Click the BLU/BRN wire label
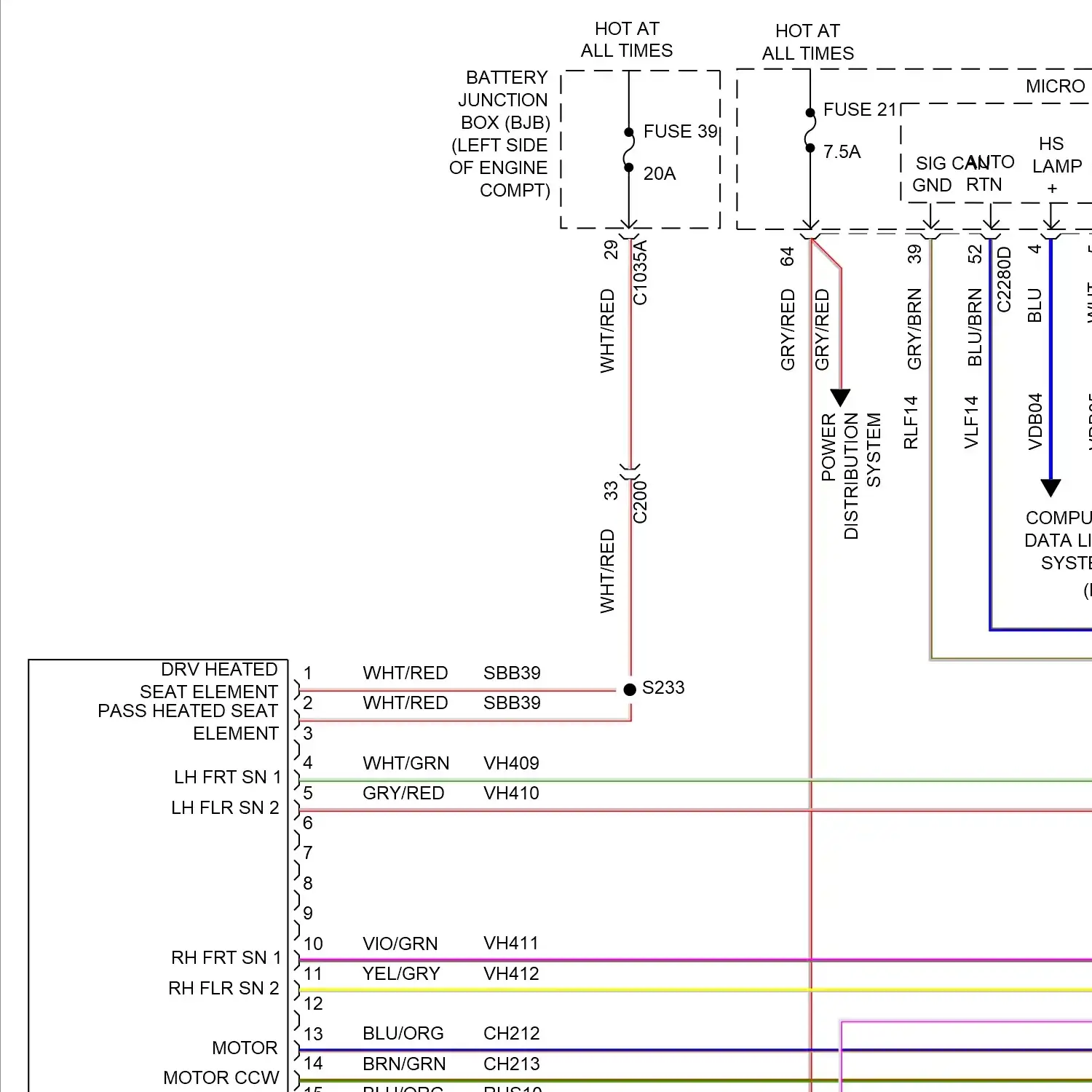Viewport: 1092px width, 1092px height. (975, 328)
